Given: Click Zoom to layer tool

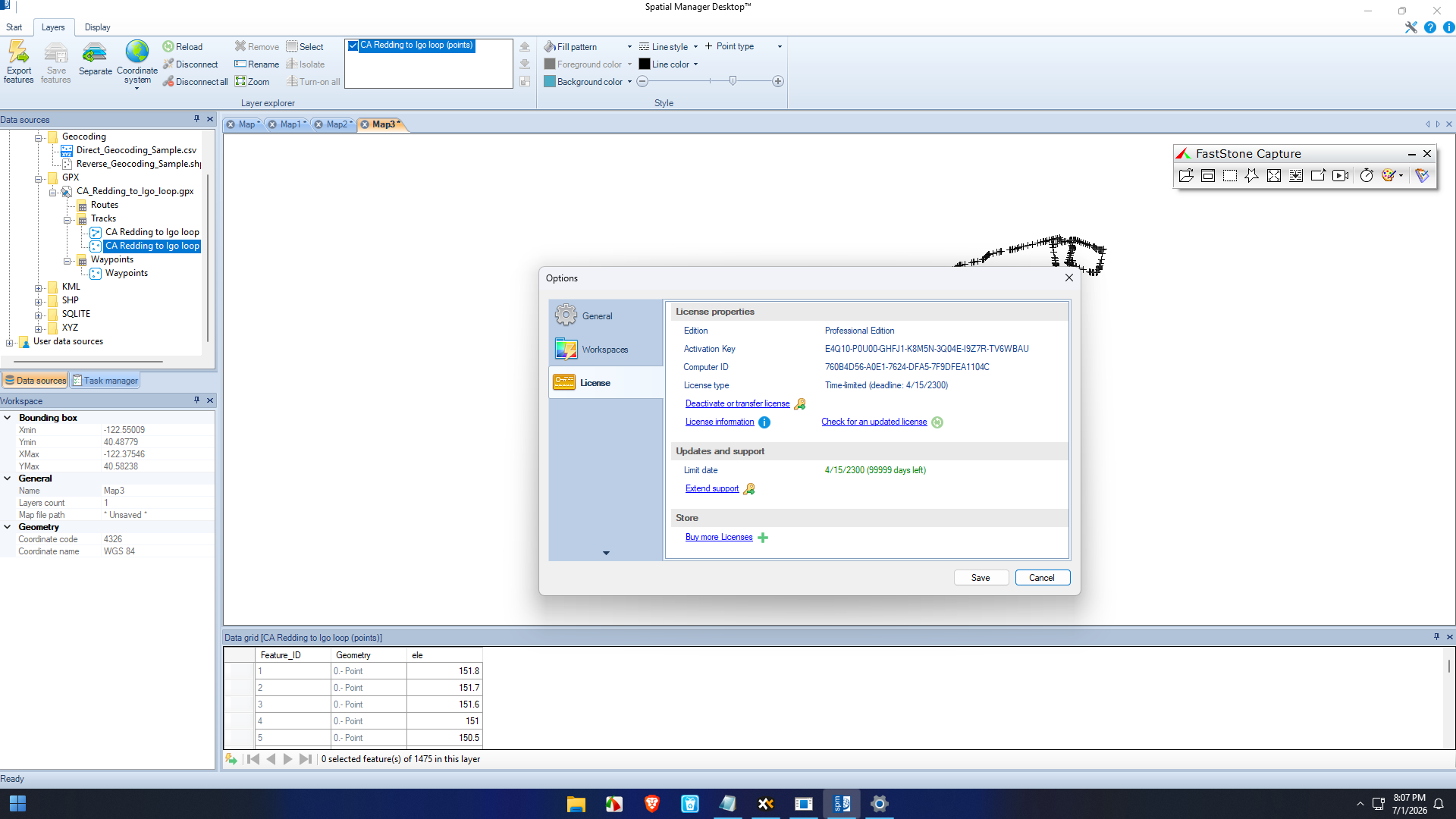Looking at the screenshot, I should click(253, 82).
